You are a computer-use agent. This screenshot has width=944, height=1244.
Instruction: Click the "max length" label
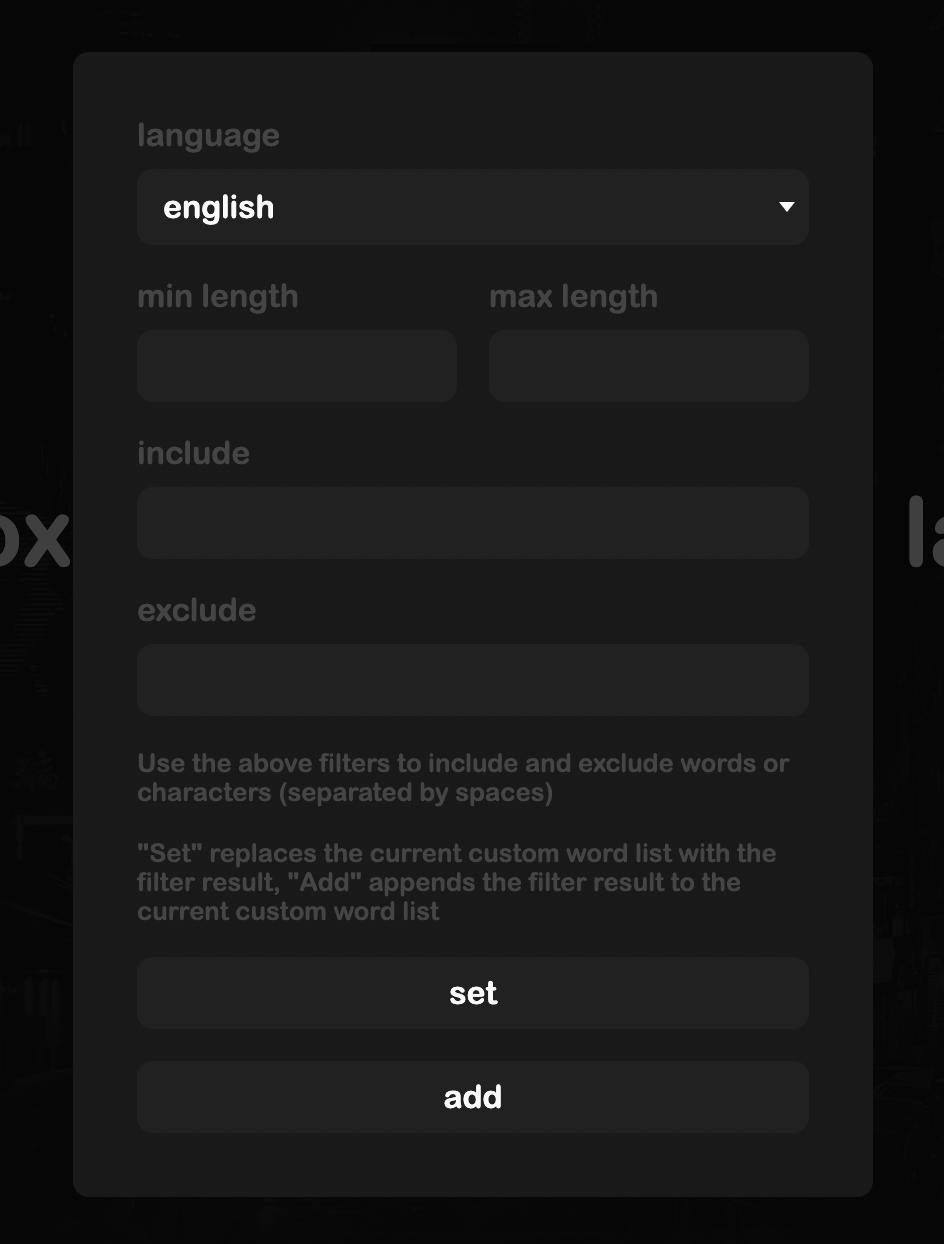tap(573, 297)
